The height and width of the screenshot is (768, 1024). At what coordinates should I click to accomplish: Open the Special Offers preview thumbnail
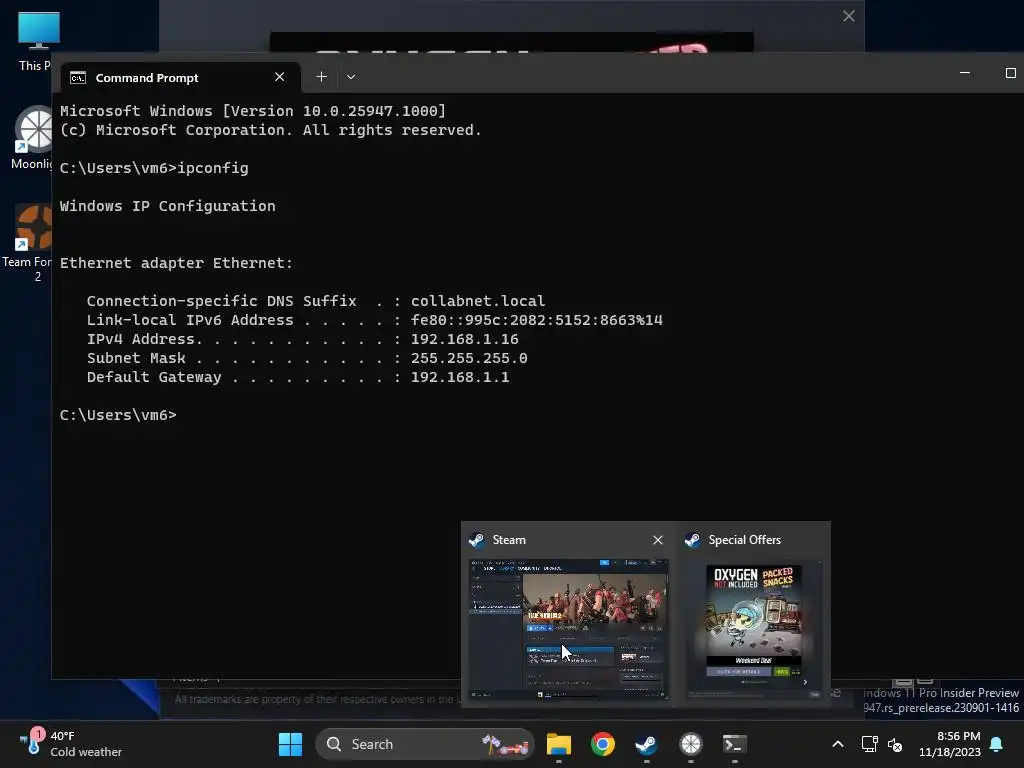754,629
